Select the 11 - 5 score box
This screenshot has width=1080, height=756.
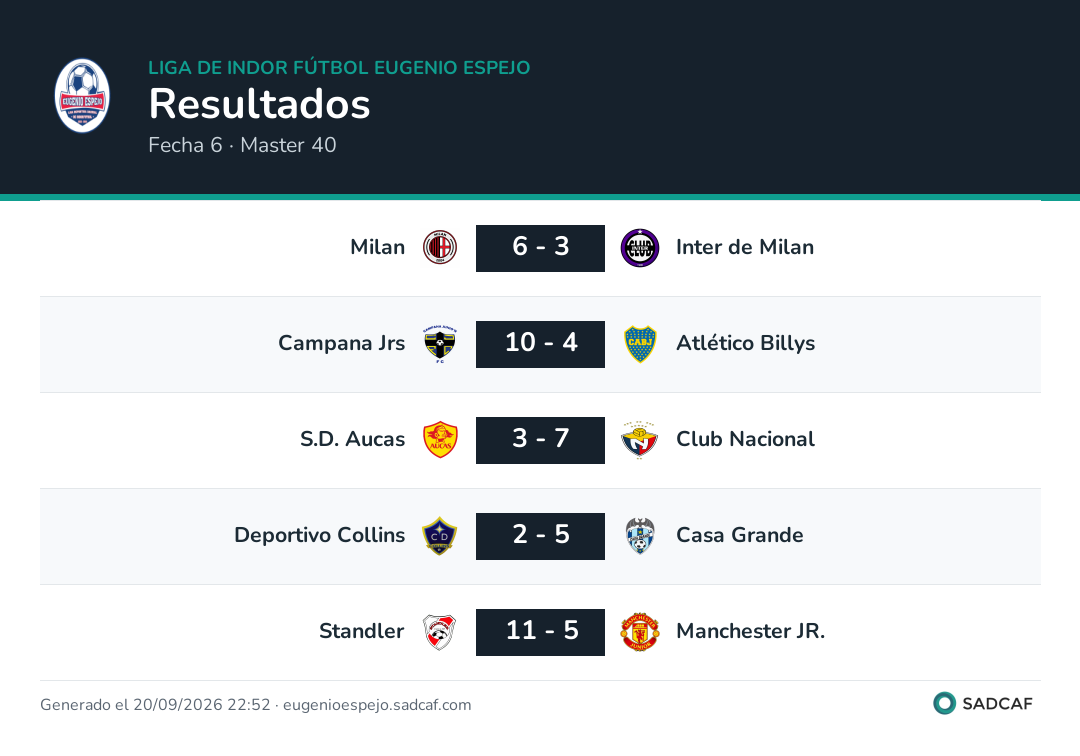click(x=541, y=632)
